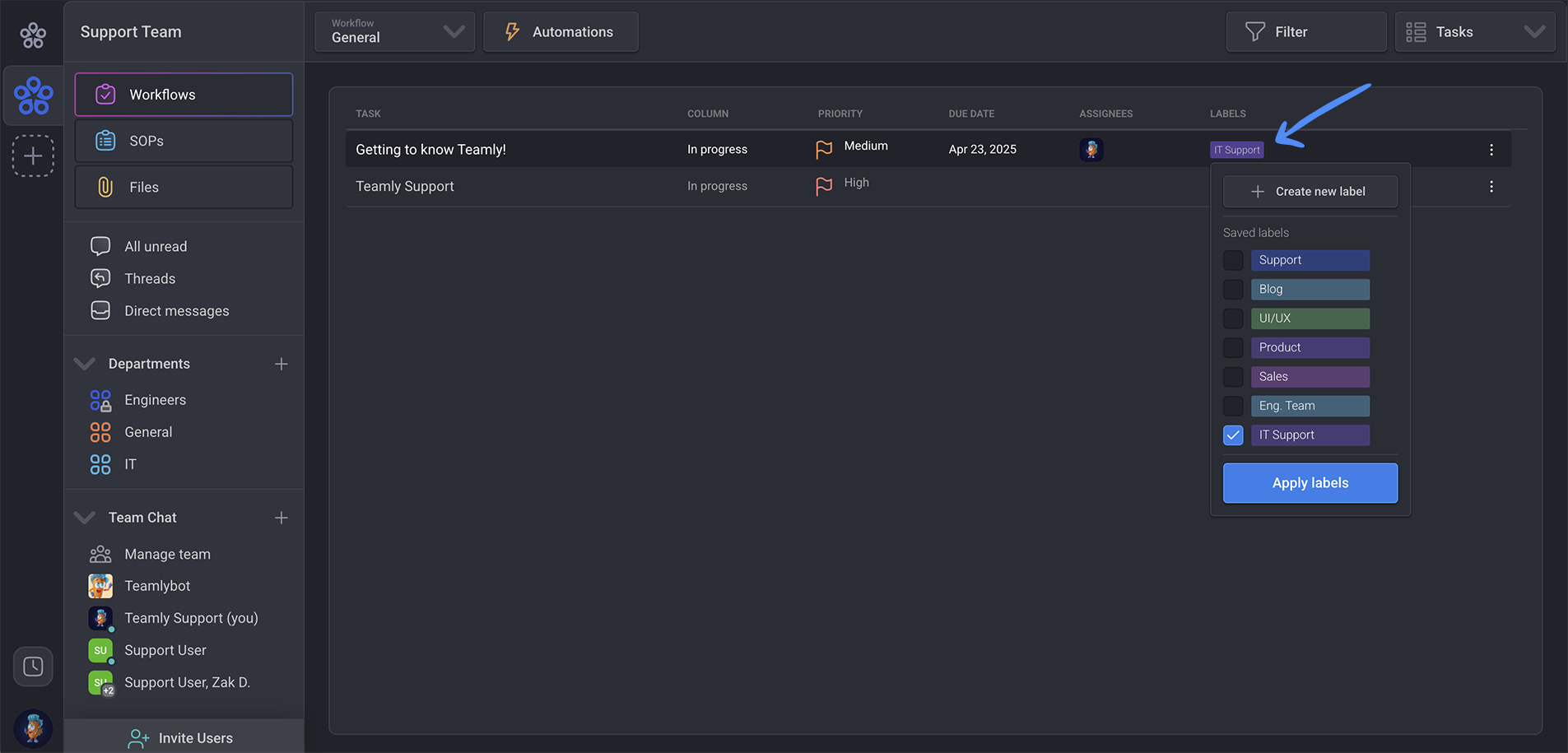Check the Product label checkbox
This screenshot has height=753, width=1568.
pos(1233,347)
